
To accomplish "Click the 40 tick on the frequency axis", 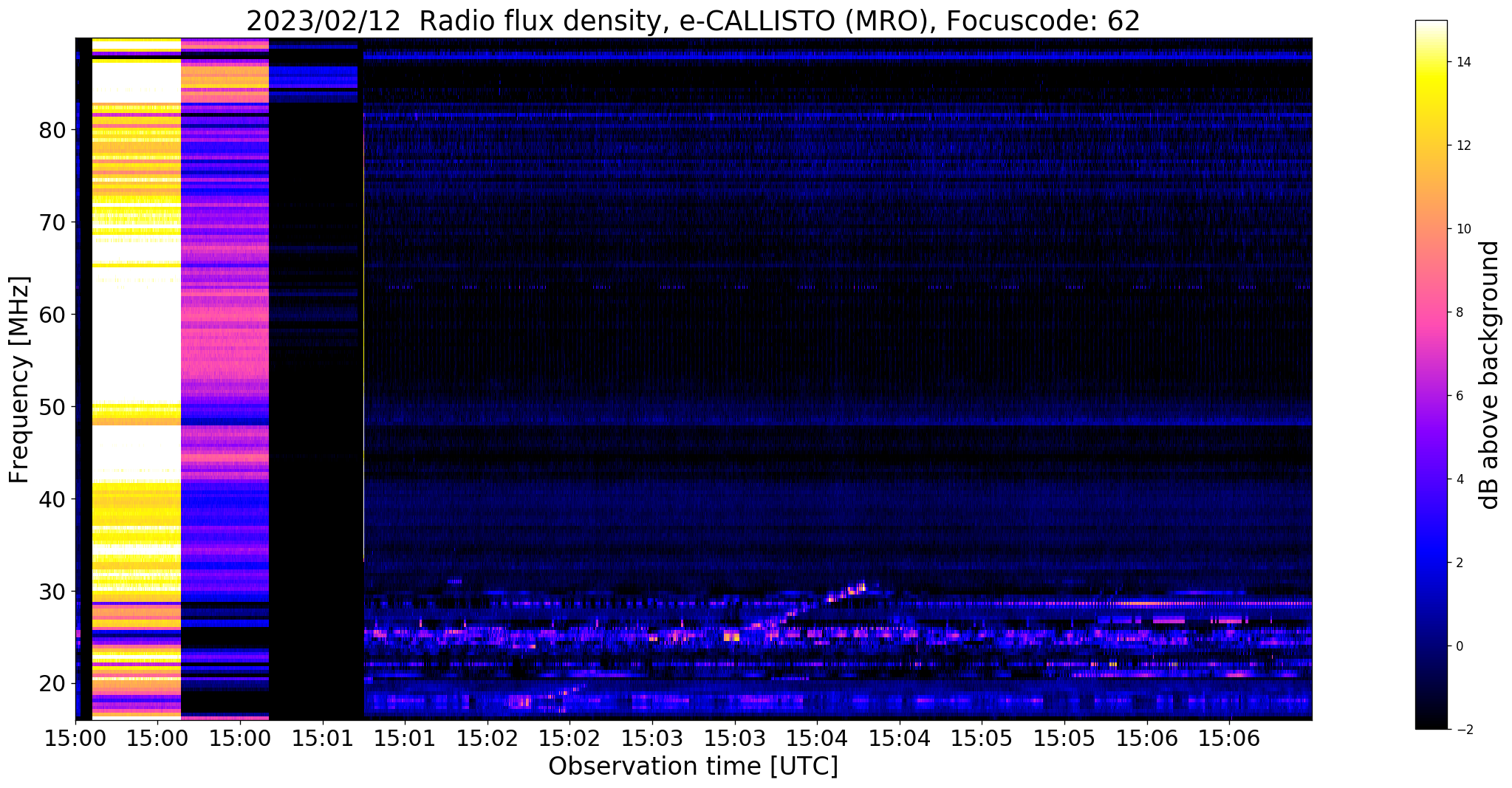I will 53,499.
